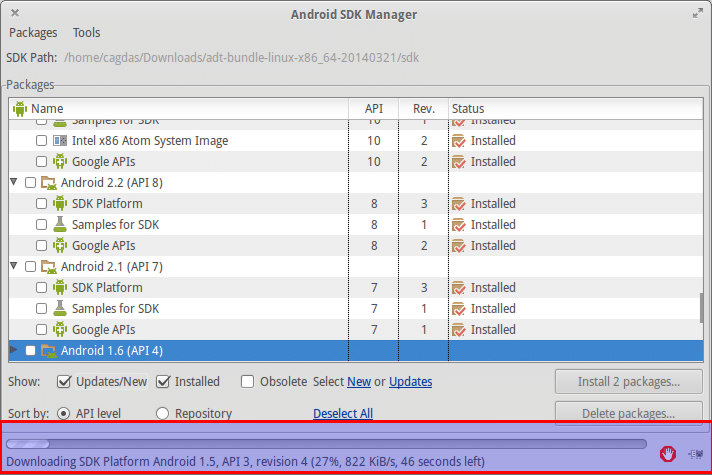Screen dimensions: 712x475
Task: Click SDK Platform icon for API 7
Action: pos(59,287)
